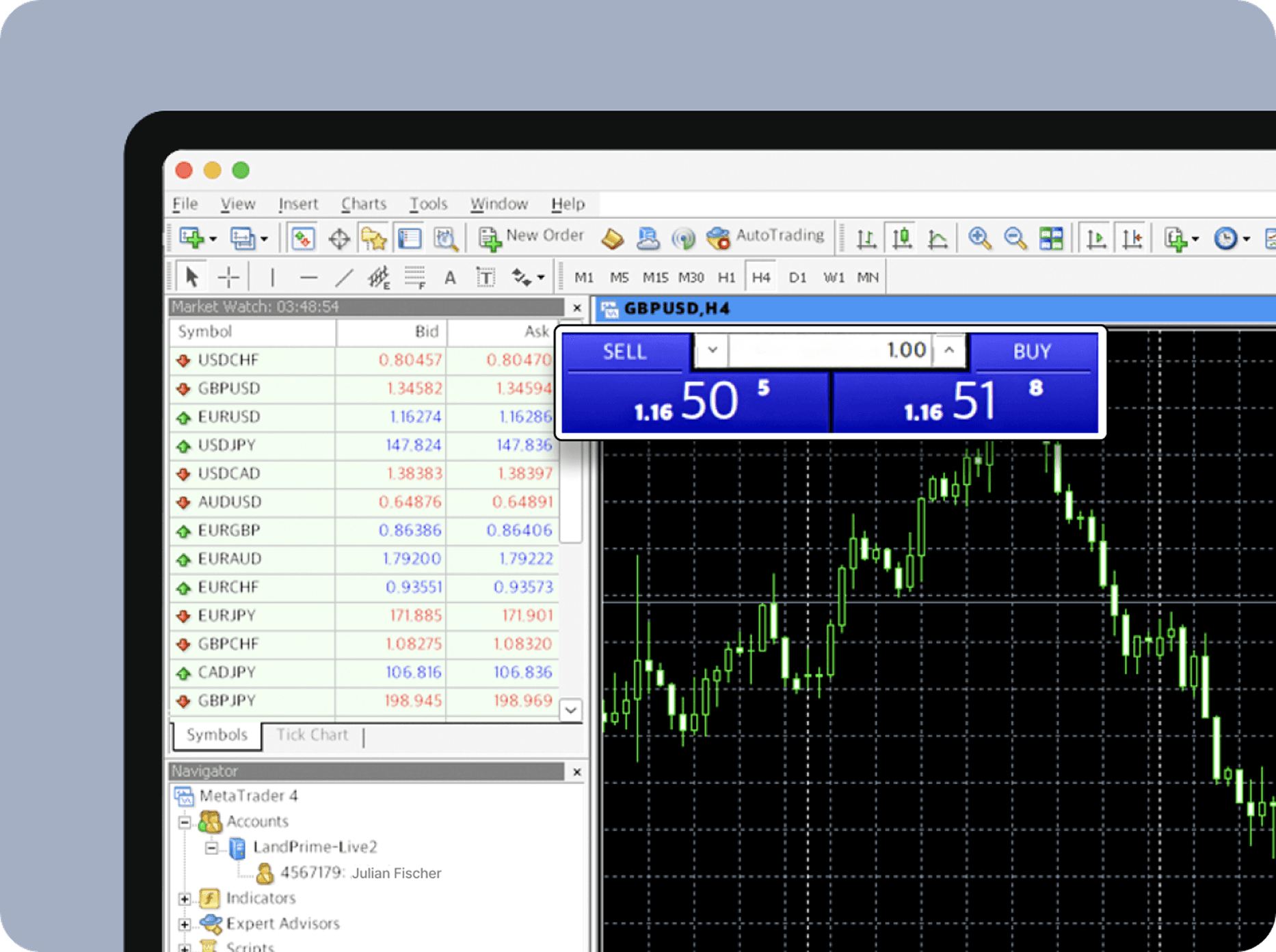
Task: Click the Zoom Out magnifier icon
Action: click(x=1015, y=238)
